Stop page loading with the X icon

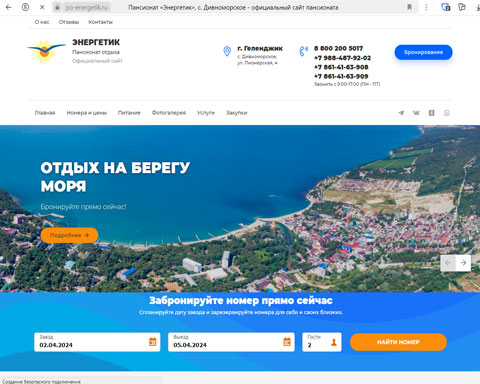42,7
